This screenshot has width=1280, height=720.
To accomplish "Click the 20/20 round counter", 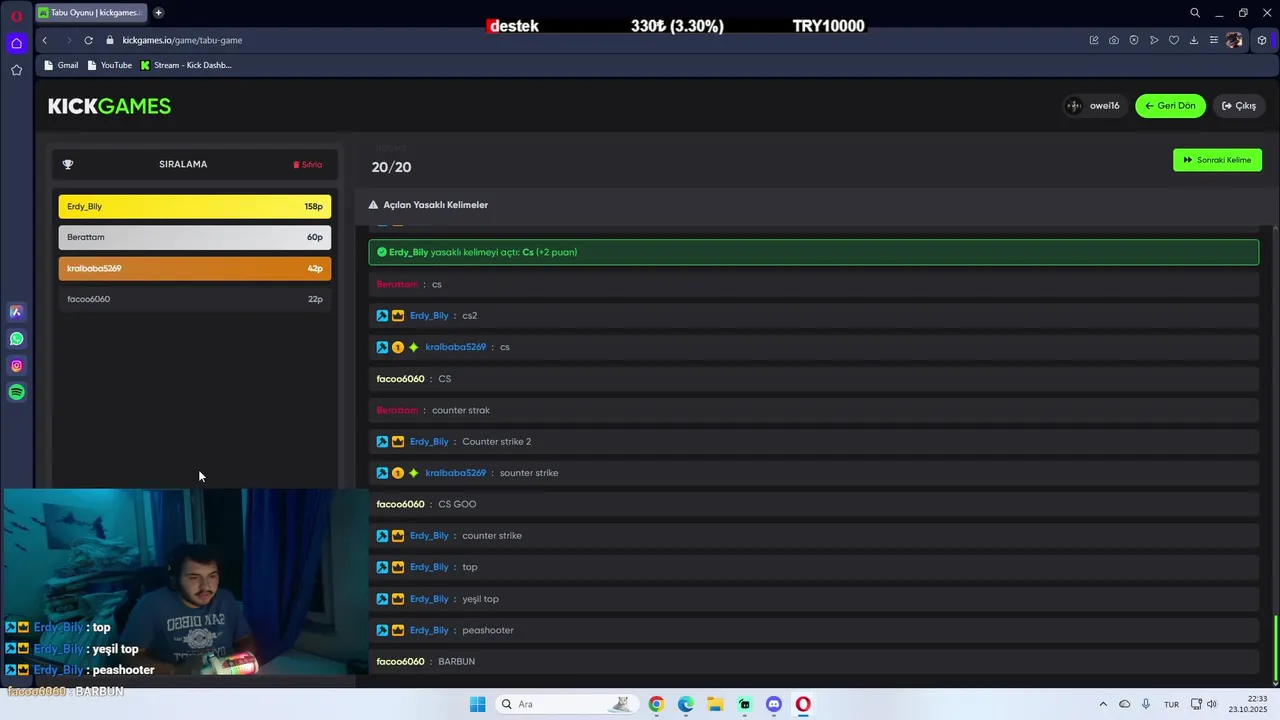I will 391,167.
